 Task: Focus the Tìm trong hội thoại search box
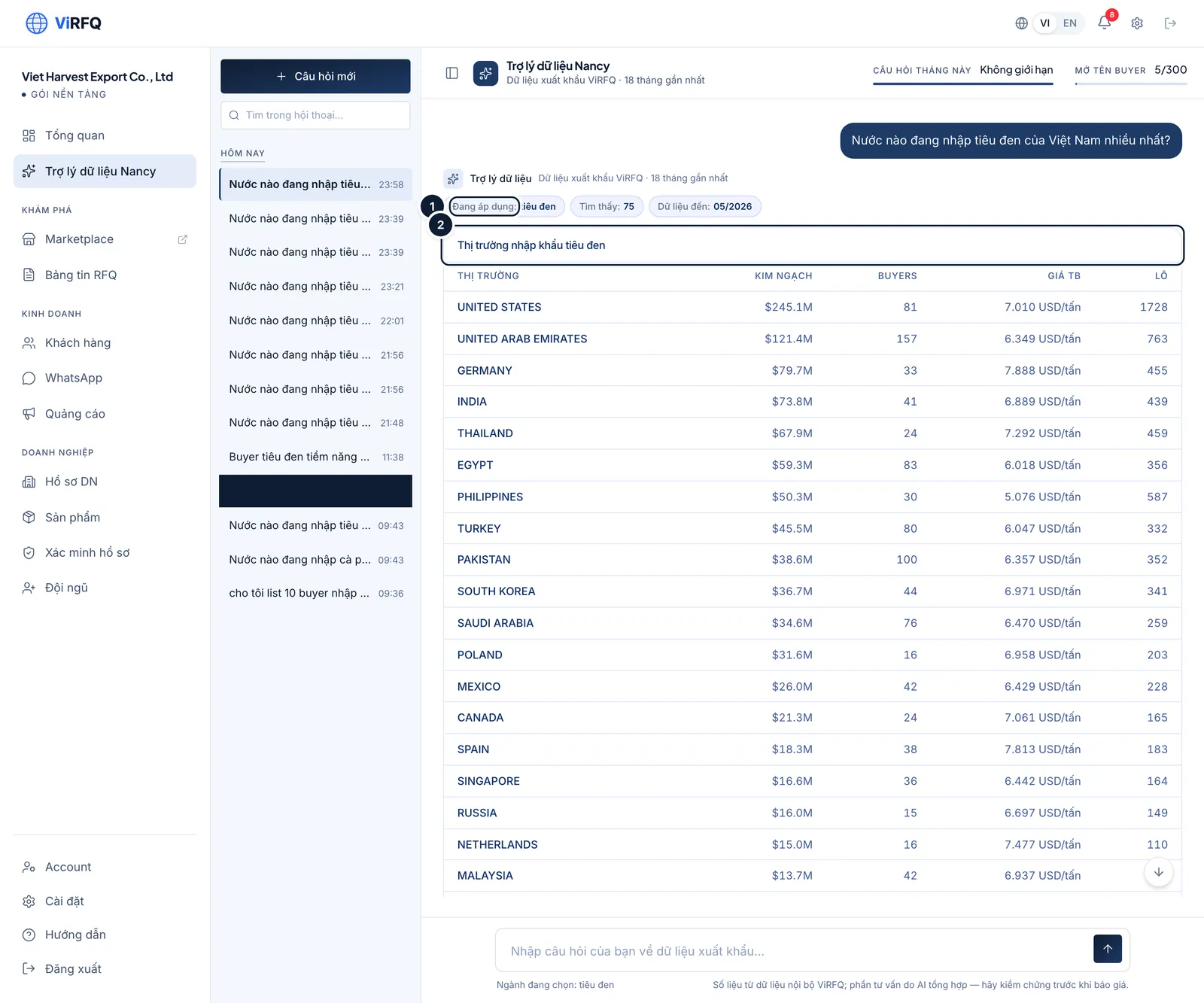[x=315, y=115]
